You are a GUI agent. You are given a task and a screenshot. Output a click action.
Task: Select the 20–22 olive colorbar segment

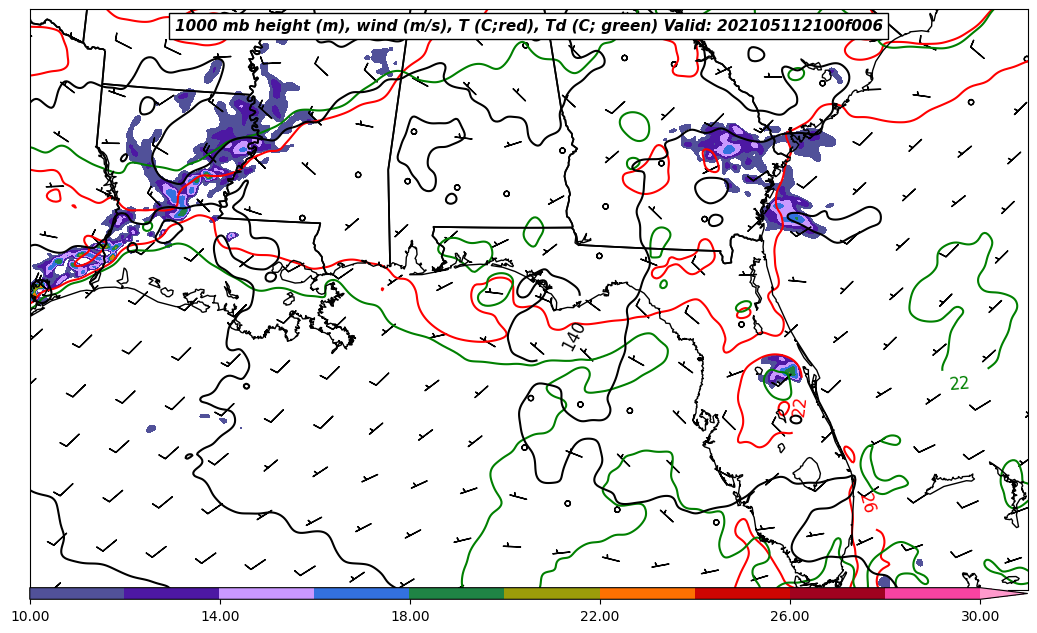pos(552,593)
